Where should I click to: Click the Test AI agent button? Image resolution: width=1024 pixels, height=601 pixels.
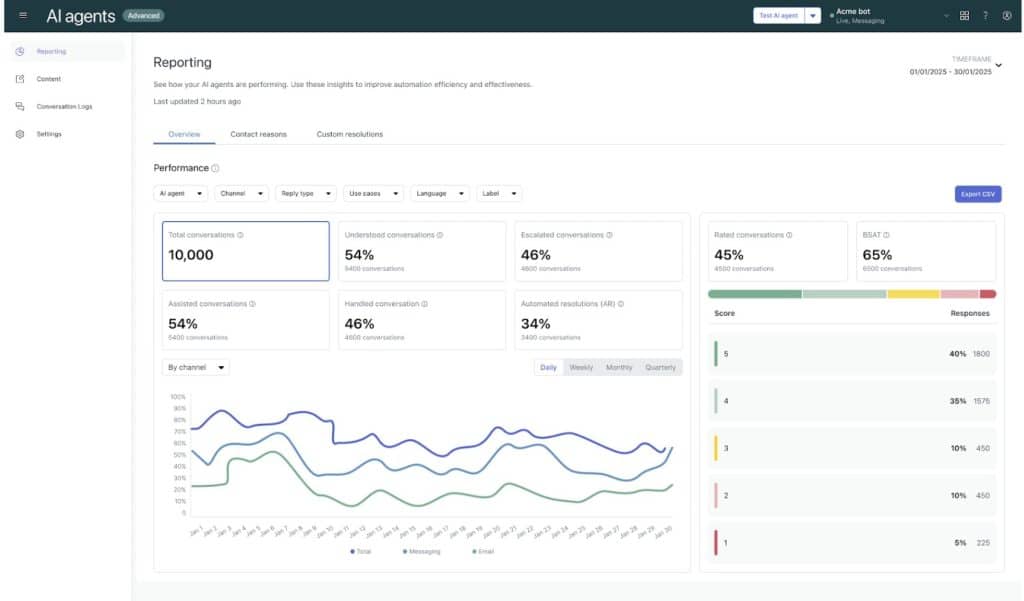[778, 16]
